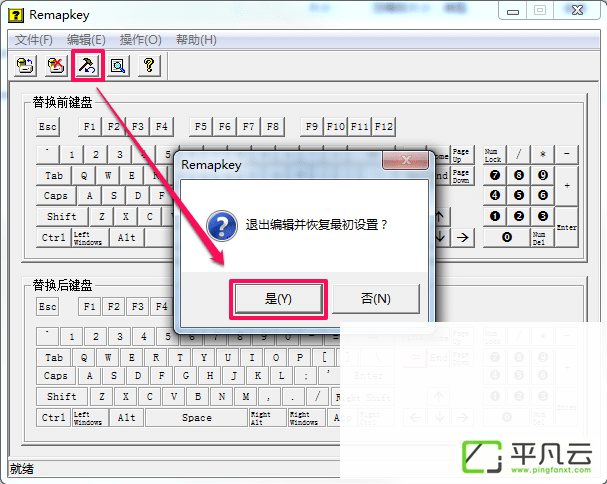Screen dimensions: 607x484
Task: Click Right Alt key in 替换后键盘
Action: (x=268, y=418)
